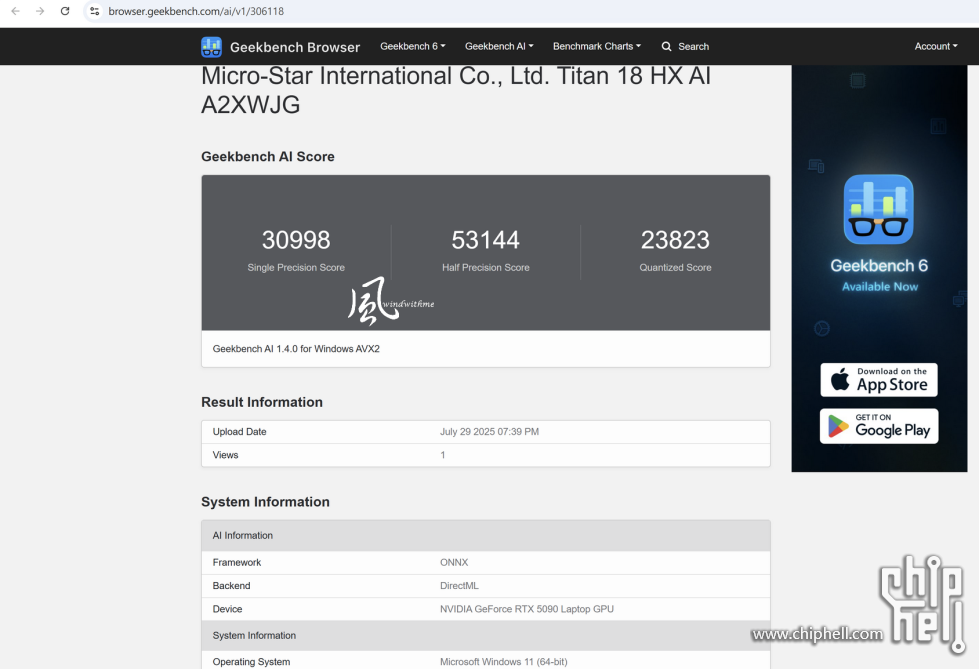979x669 pixels.
Task: Click the Single Precision Score label
Action: click(296, 267)
